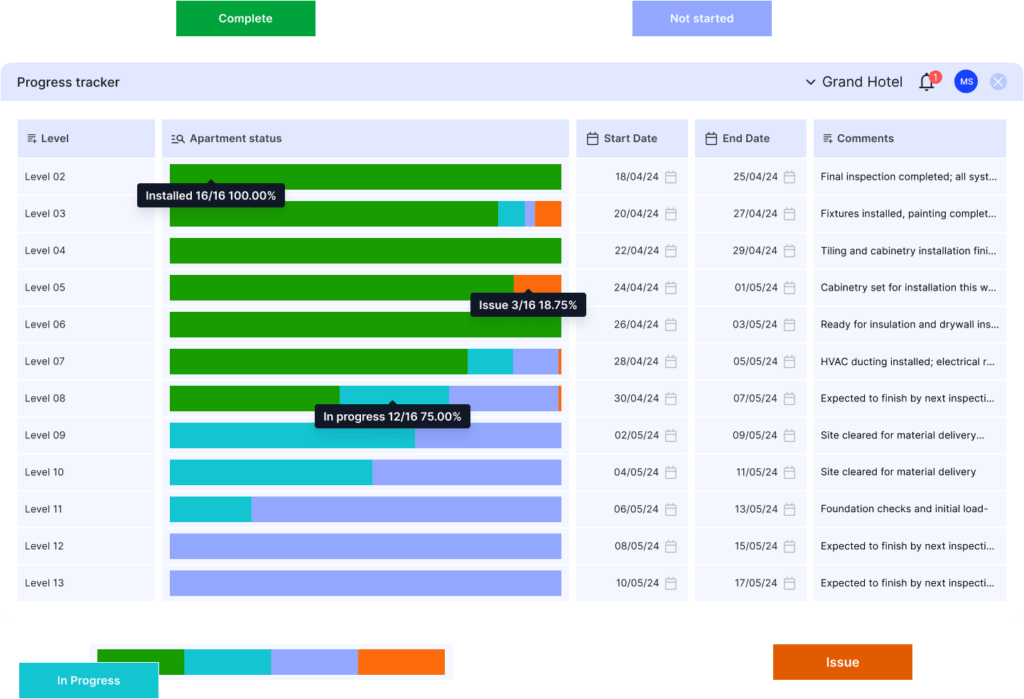Click the Comments column header icon
Viewport: 1024px width, 699px height.
click(827, 138)
